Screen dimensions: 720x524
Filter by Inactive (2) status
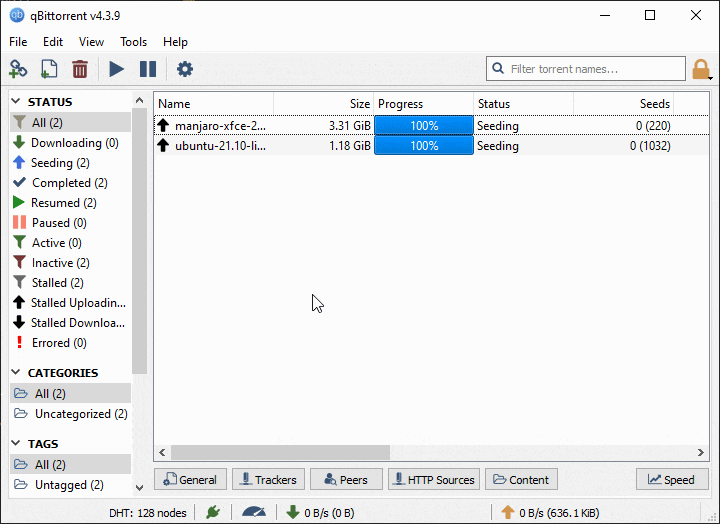click(x=70, y=263)
